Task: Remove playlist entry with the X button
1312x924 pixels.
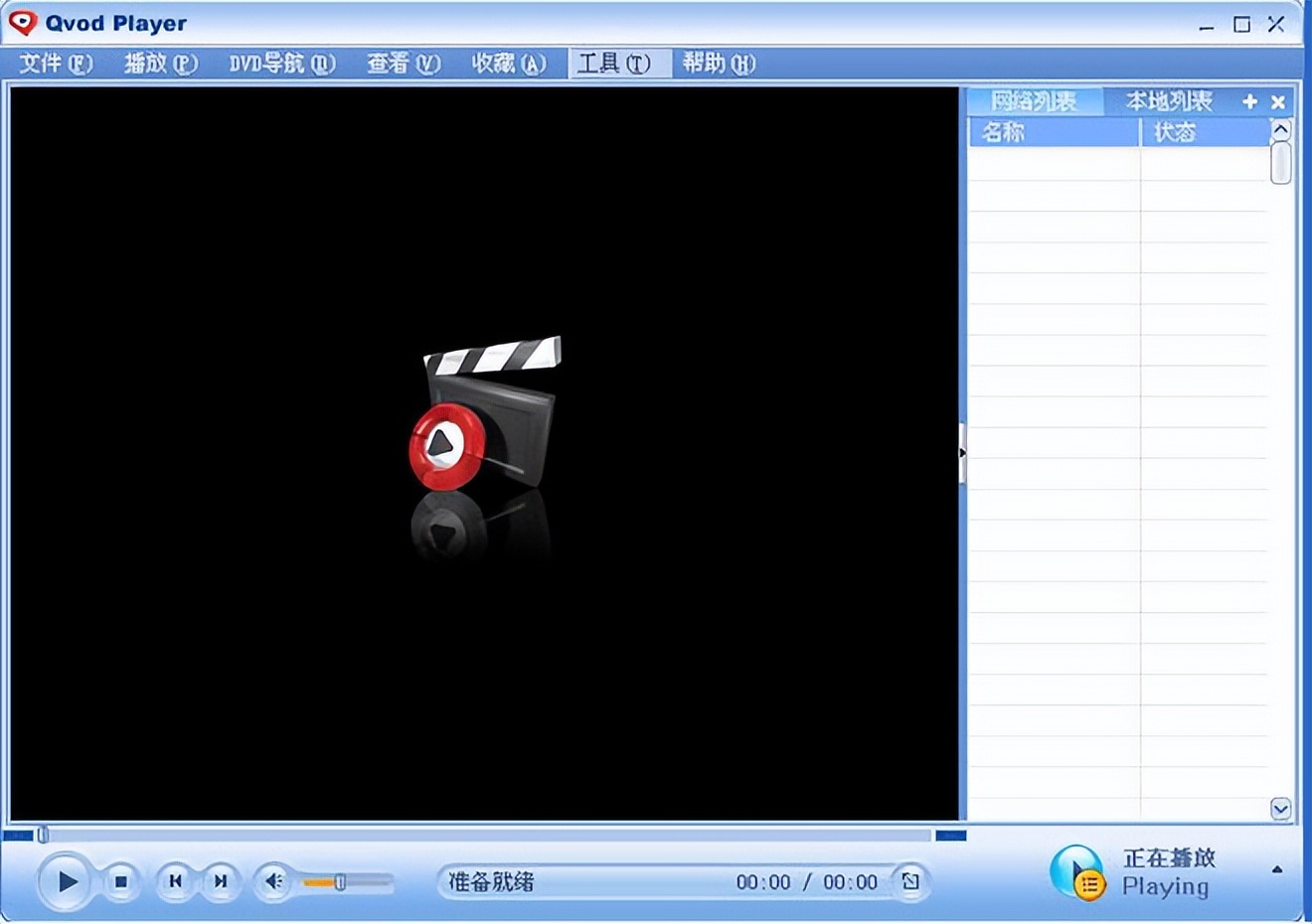Action: [1277, 101]
